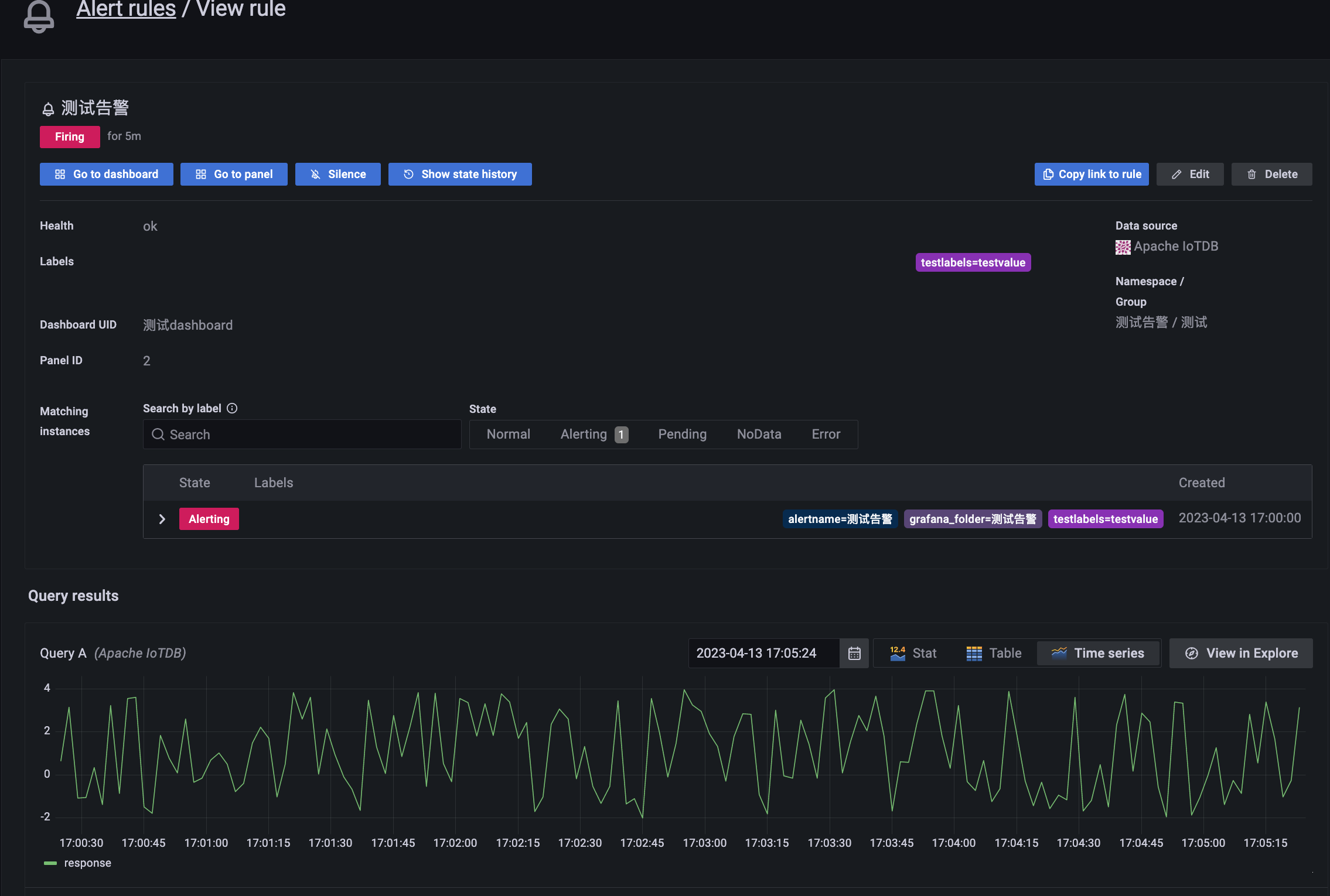Click Show state history button
1330x896 pixels.
pos(460,174)
